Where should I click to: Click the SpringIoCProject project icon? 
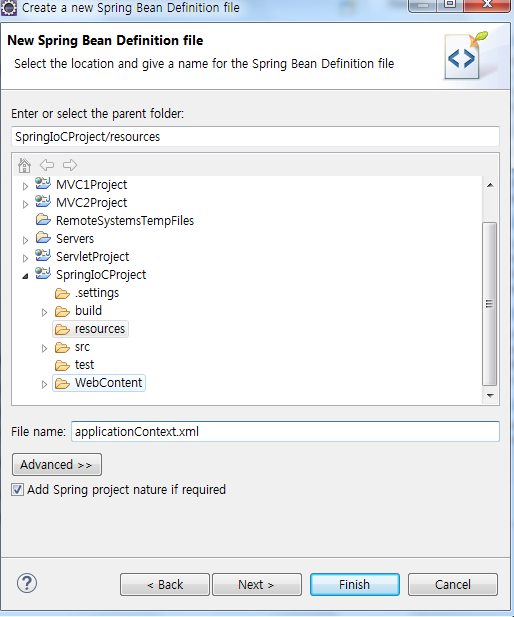pos(43,274)
